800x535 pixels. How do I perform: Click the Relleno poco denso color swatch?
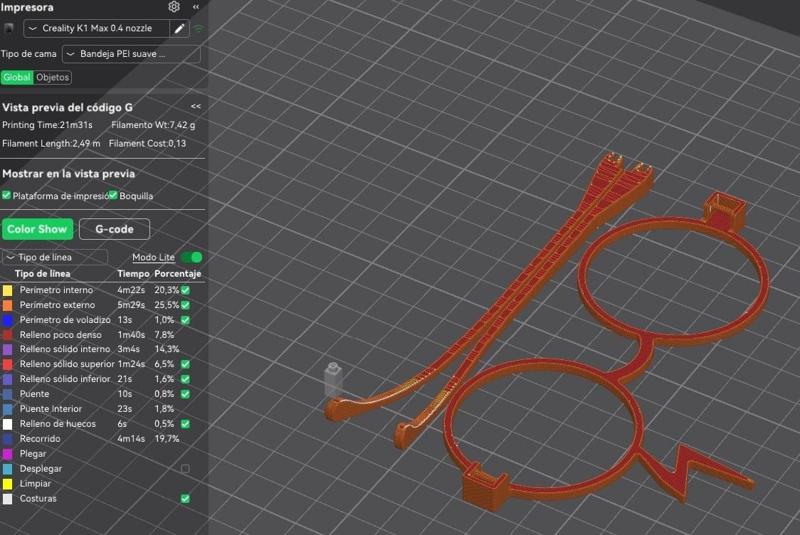point(8,335)
